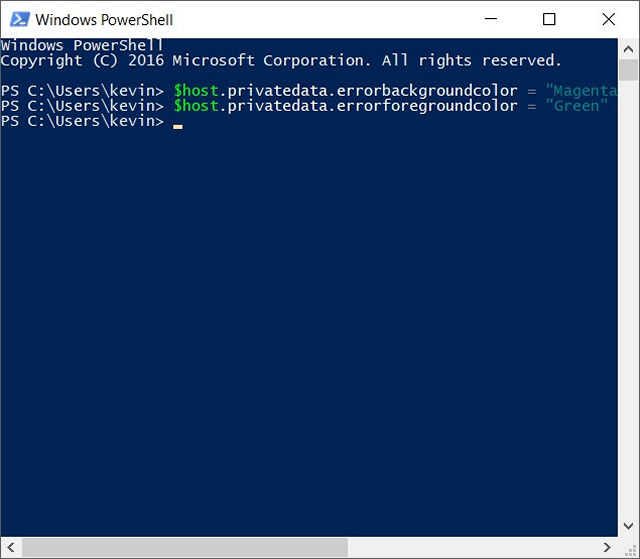Click the vertical scrollbar up arrow
Image resolution: width=640 pixels, height=559 pixels.
(x=628, y=48)
